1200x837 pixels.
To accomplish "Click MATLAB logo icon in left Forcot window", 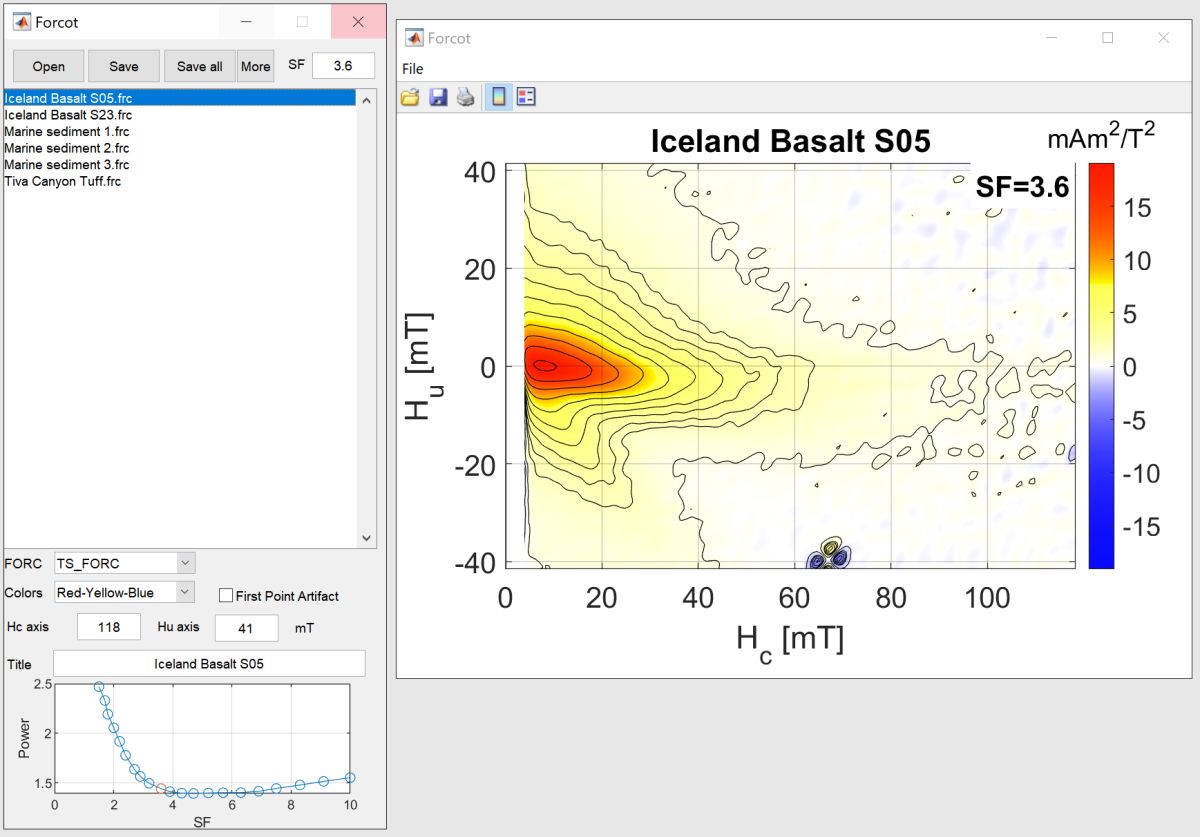I will pyautogui.click(x=21, y=21).
